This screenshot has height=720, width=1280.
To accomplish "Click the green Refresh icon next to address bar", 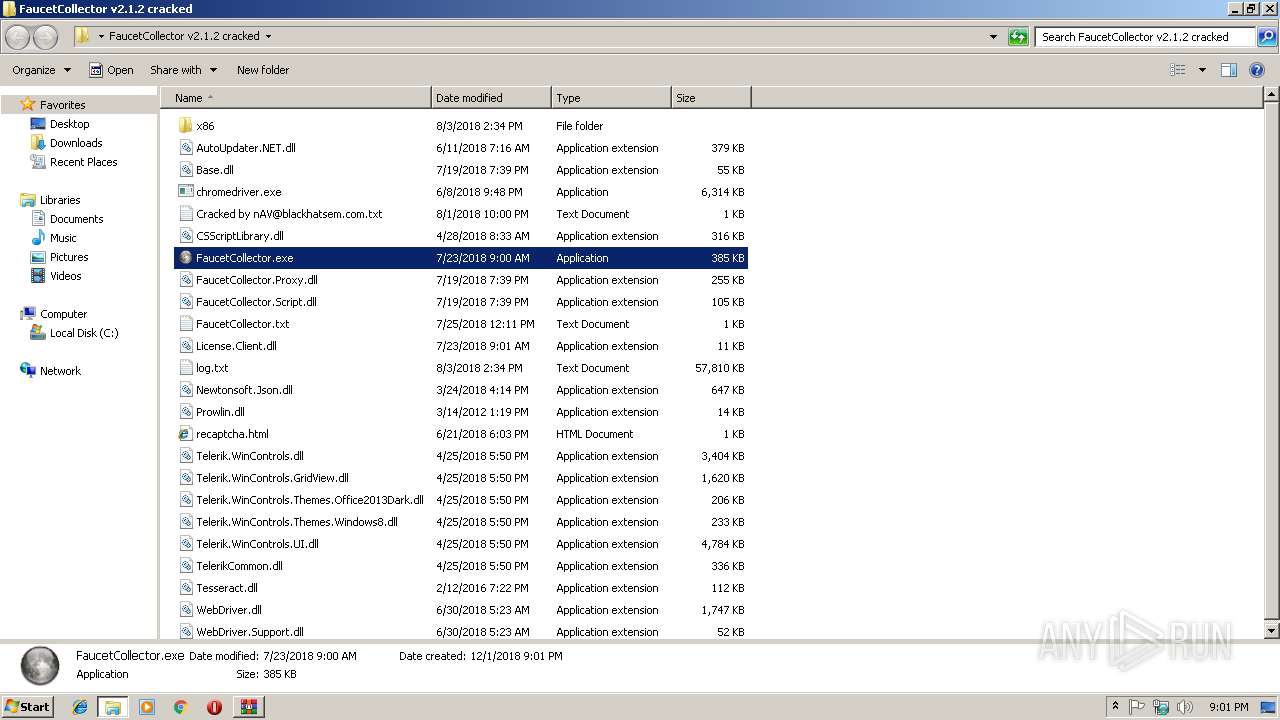I will (x=1018, y=37).
